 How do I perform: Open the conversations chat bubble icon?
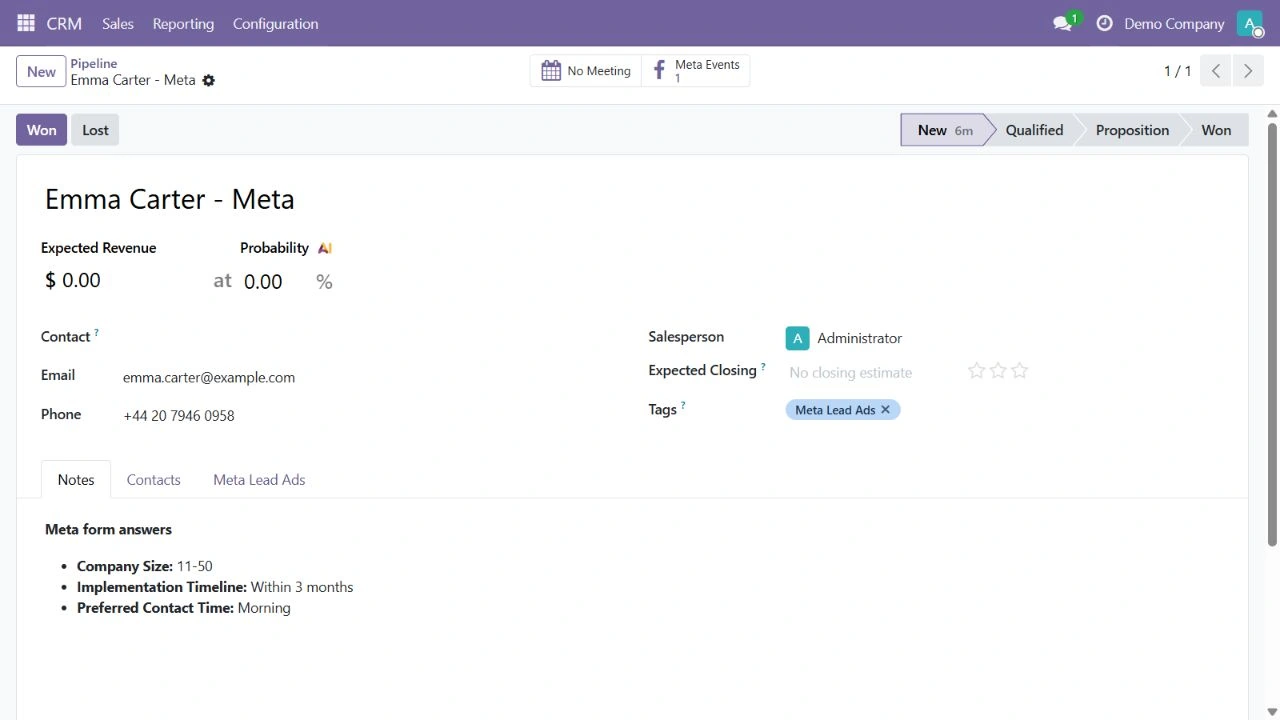point(1062,23)
